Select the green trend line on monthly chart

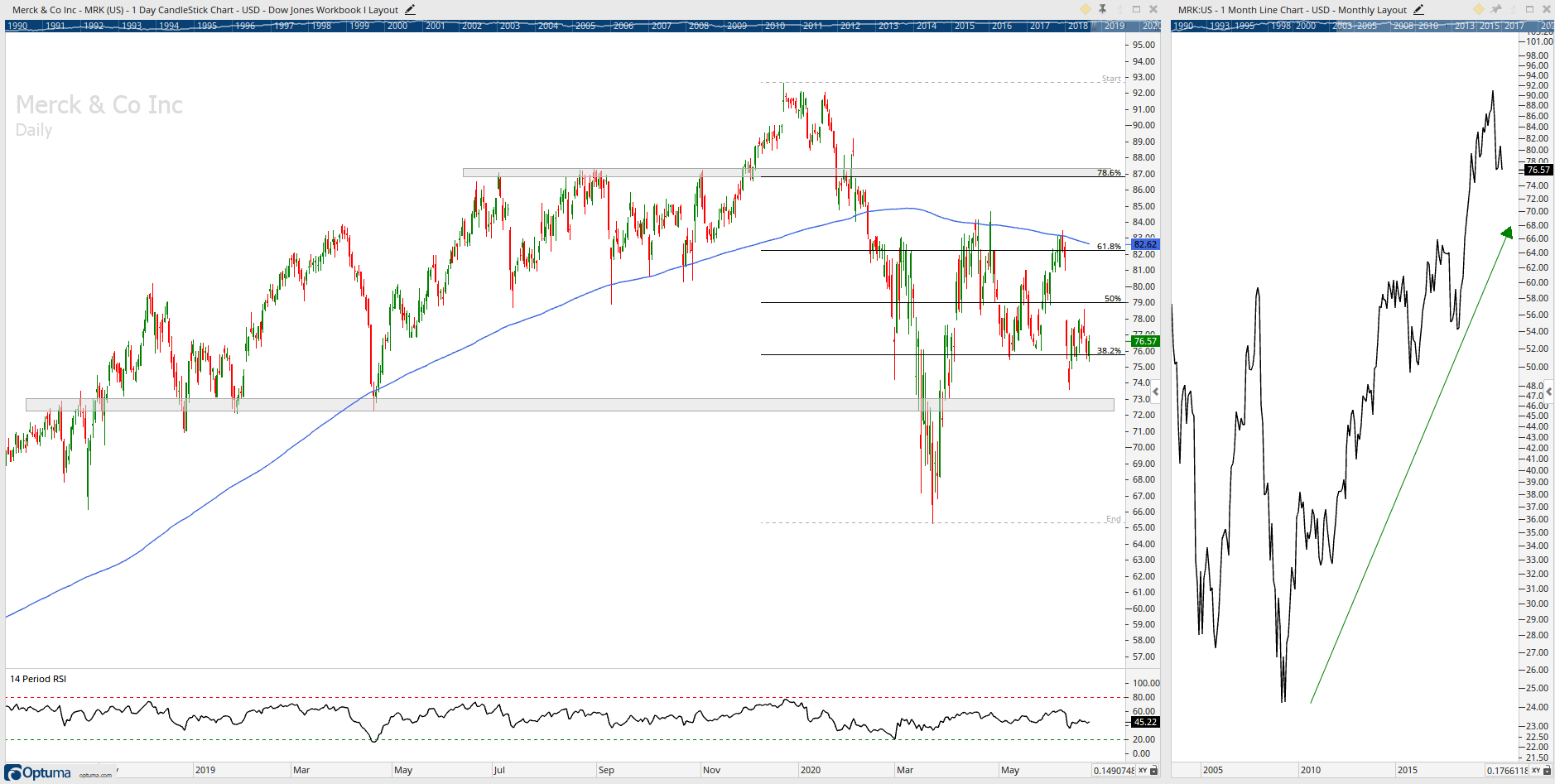click(1411, 466)
